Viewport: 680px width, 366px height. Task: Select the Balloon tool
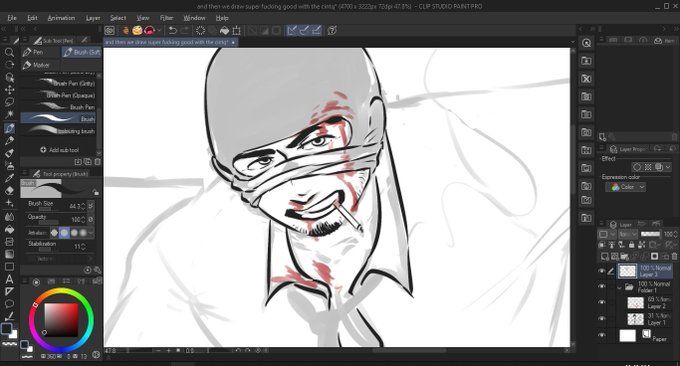pos(9,304)
